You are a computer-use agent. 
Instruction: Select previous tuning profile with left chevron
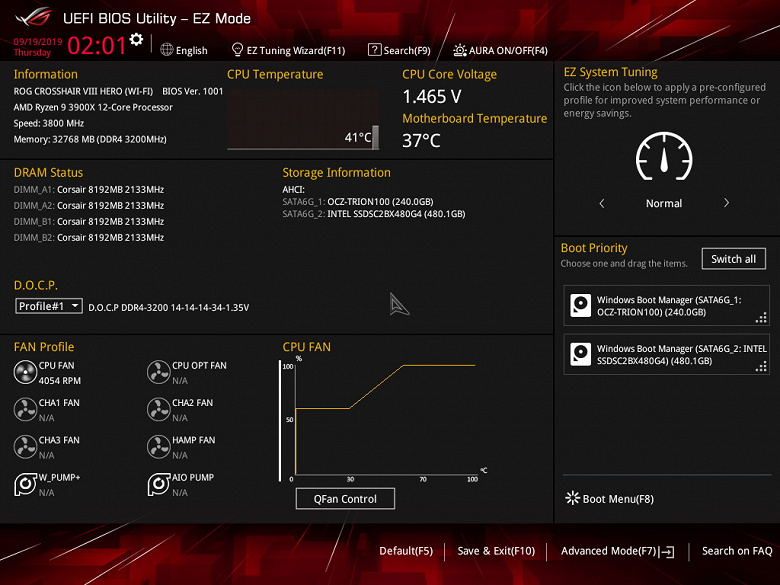(602, 203)
